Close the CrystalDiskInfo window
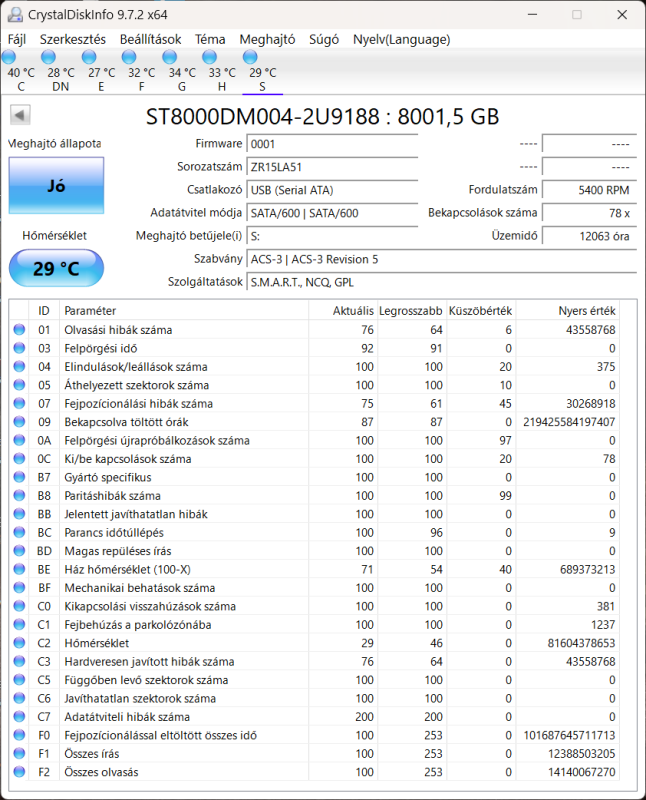This screenshot has height=800, width=646. pos(622,14)
